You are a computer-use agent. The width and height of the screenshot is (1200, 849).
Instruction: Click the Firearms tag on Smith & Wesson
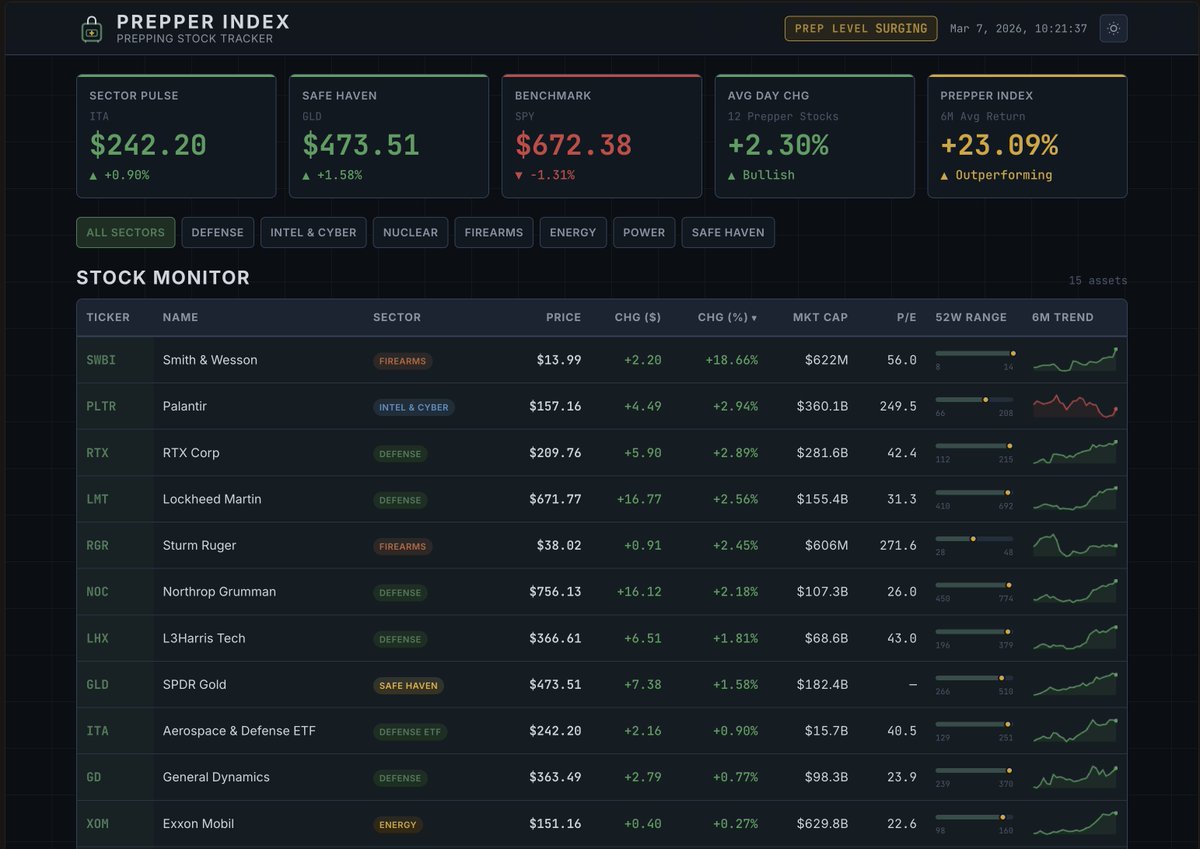click(402, 361)
